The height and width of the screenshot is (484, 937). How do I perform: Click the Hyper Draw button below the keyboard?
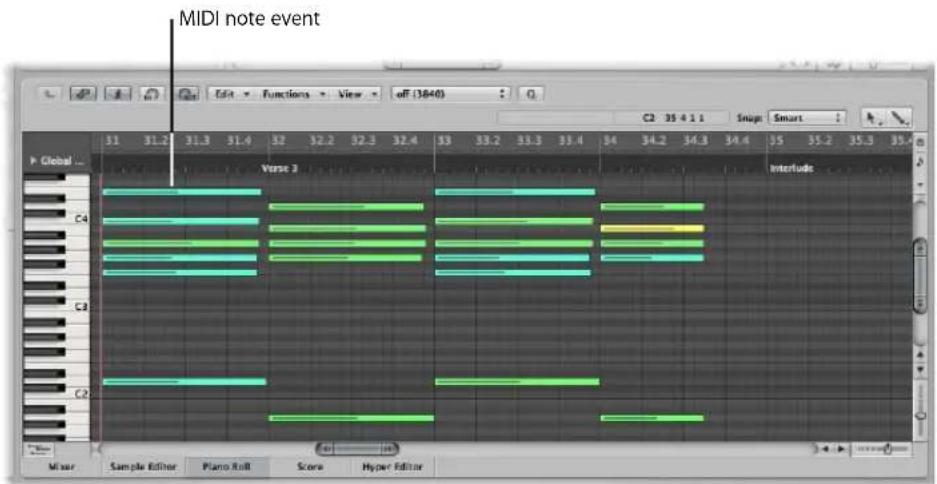(39, 449)
